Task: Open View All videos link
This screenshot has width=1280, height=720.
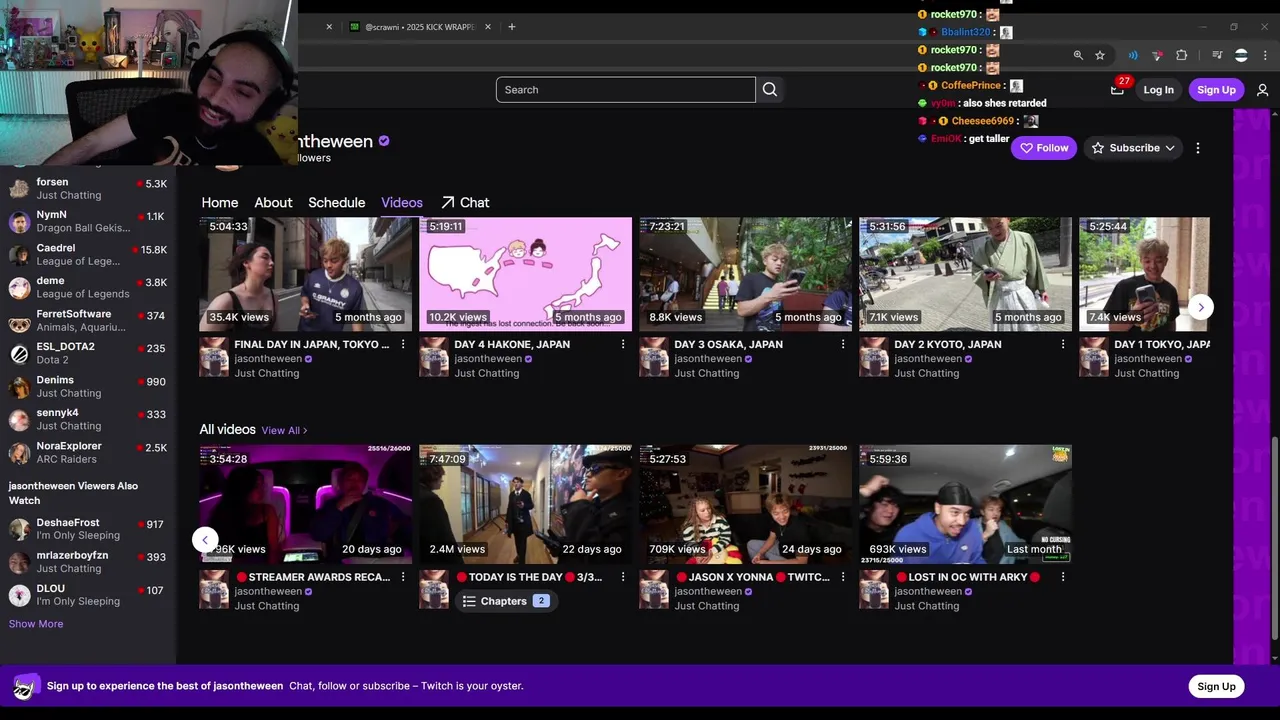Action: point(284,430)
